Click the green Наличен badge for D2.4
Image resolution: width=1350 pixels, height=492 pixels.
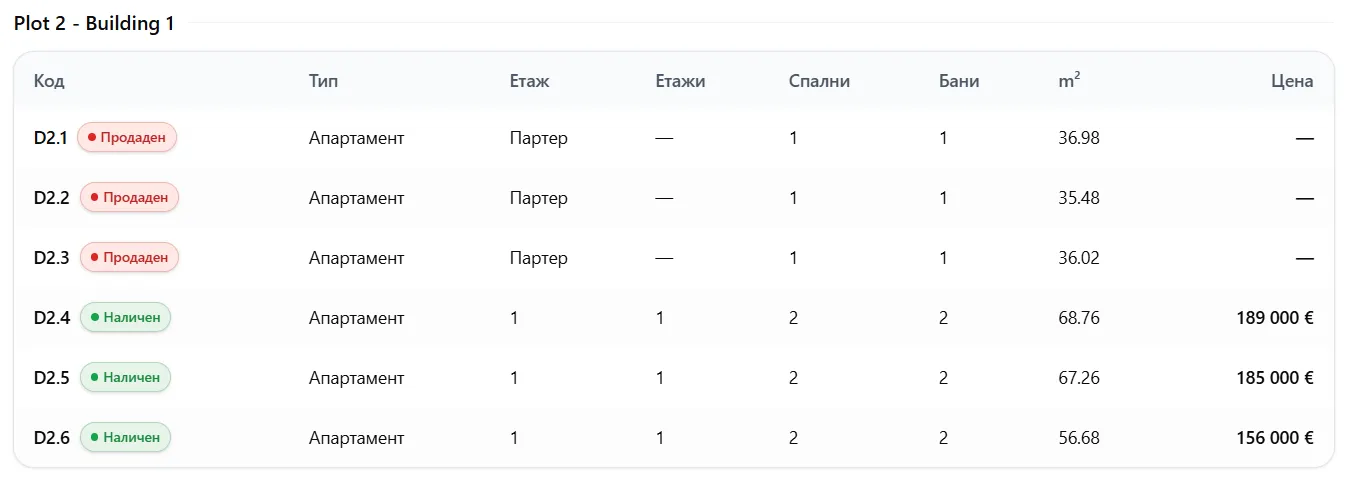[x=125, y=318]
